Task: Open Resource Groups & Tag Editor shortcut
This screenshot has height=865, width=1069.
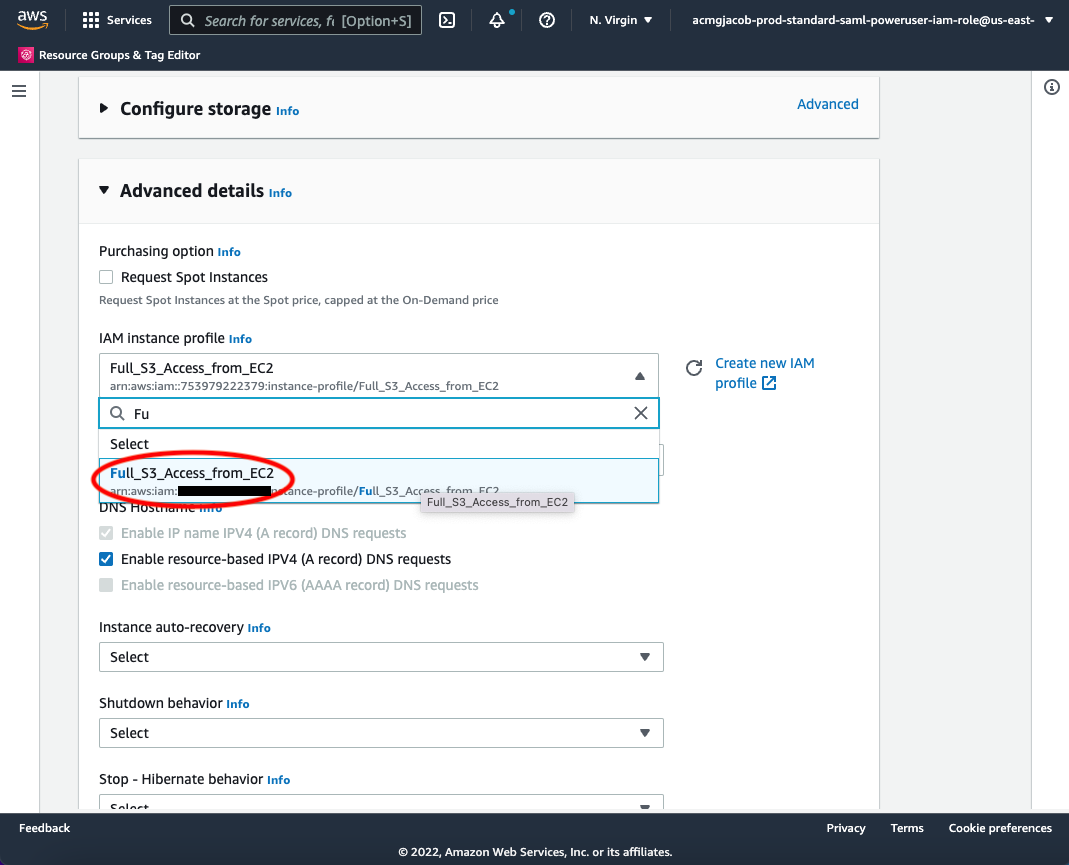Action: point(109,55)
